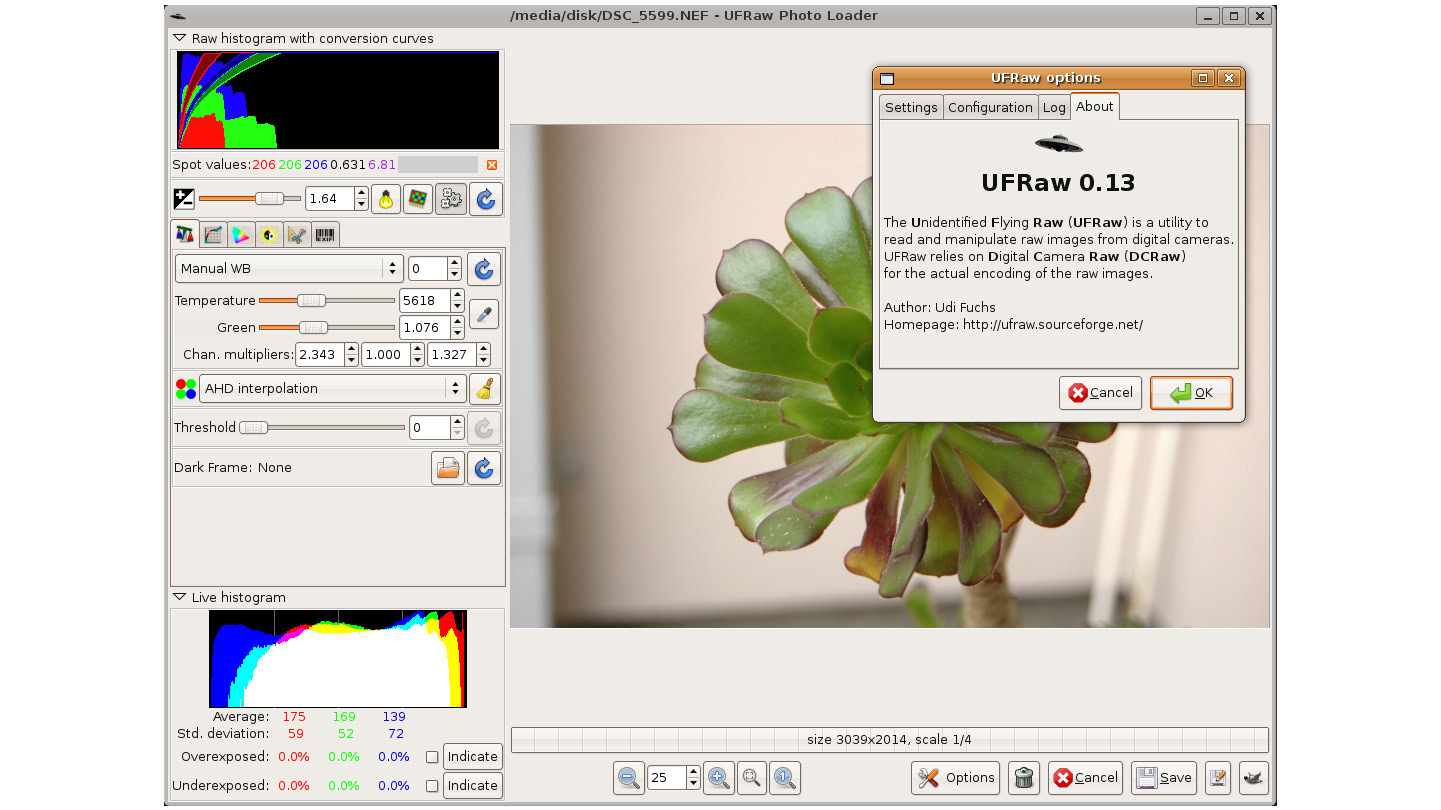Click the Green value input field
This screenshot has height=810, width=1441.
[424, 328]
